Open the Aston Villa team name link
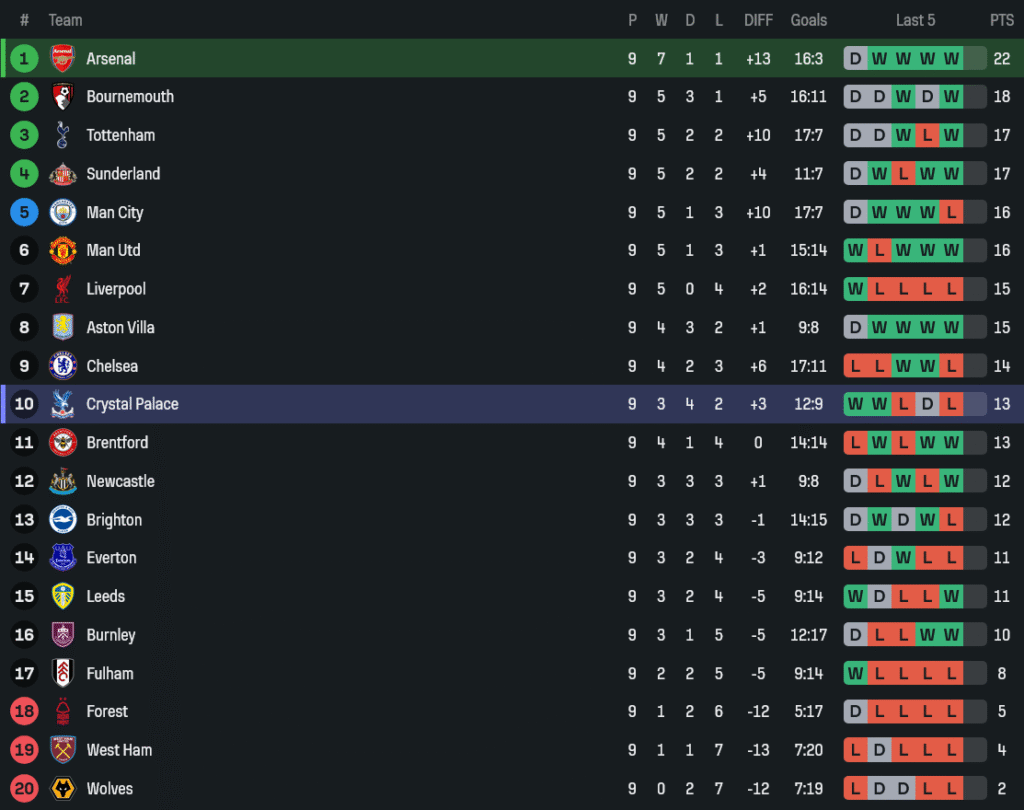 pyautogui.click(x=120, y=328)
